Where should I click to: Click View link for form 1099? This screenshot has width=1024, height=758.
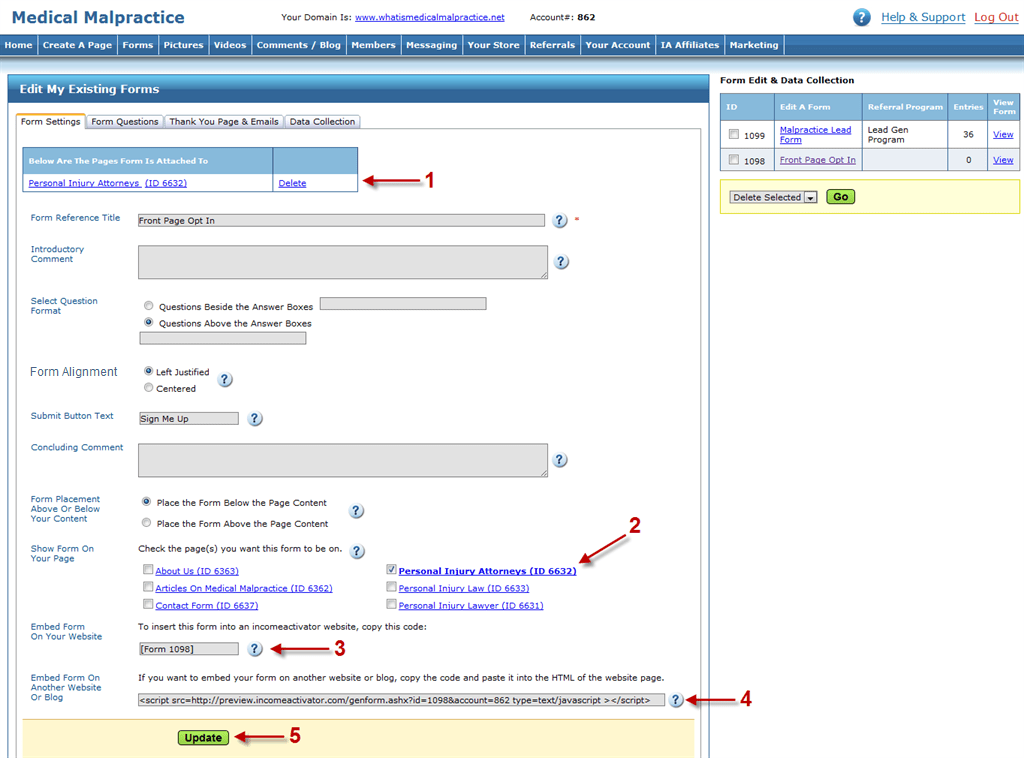(x=1003, y=134)
